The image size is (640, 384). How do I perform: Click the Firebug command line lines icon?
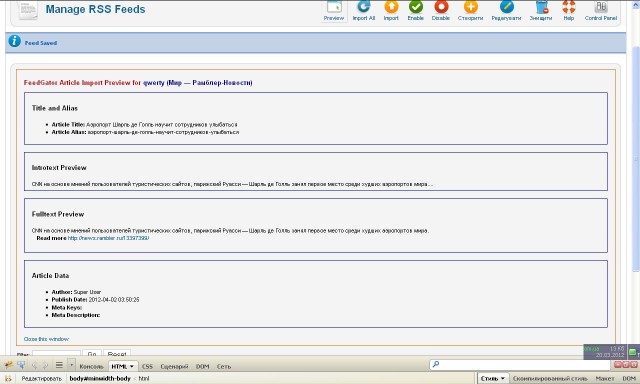[x=59, y=365]
